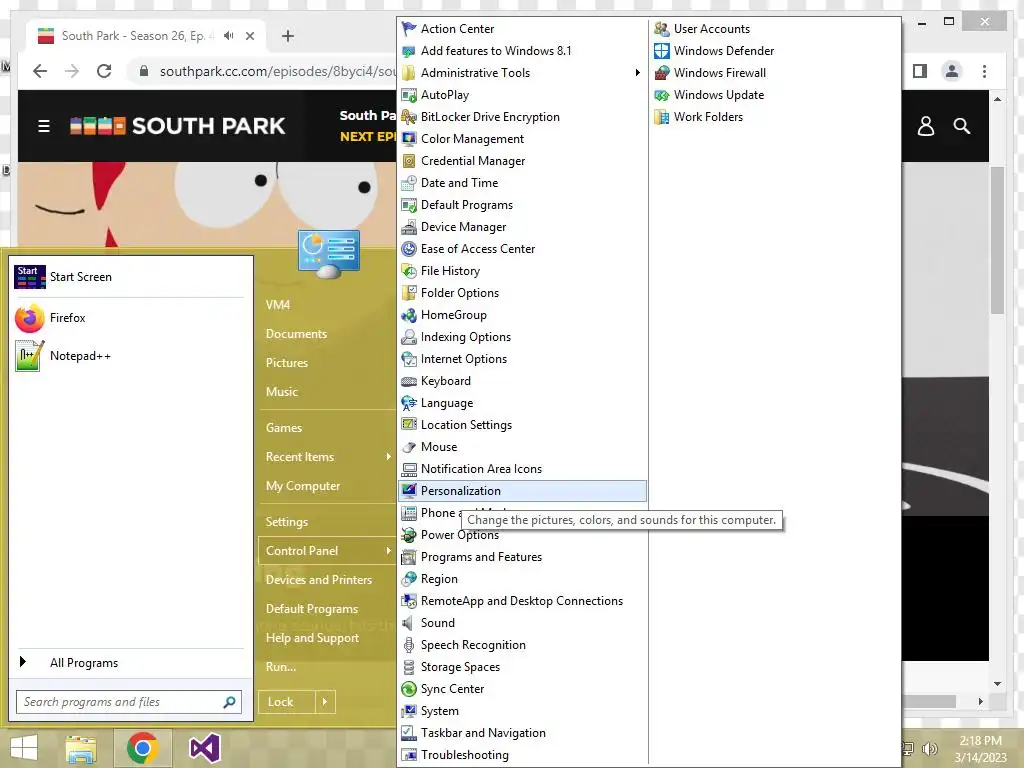Image resolution: width=1024 pixels, height=768 pixels.
Task: Click the clock showing 2:18 PM
Action: 980,741
